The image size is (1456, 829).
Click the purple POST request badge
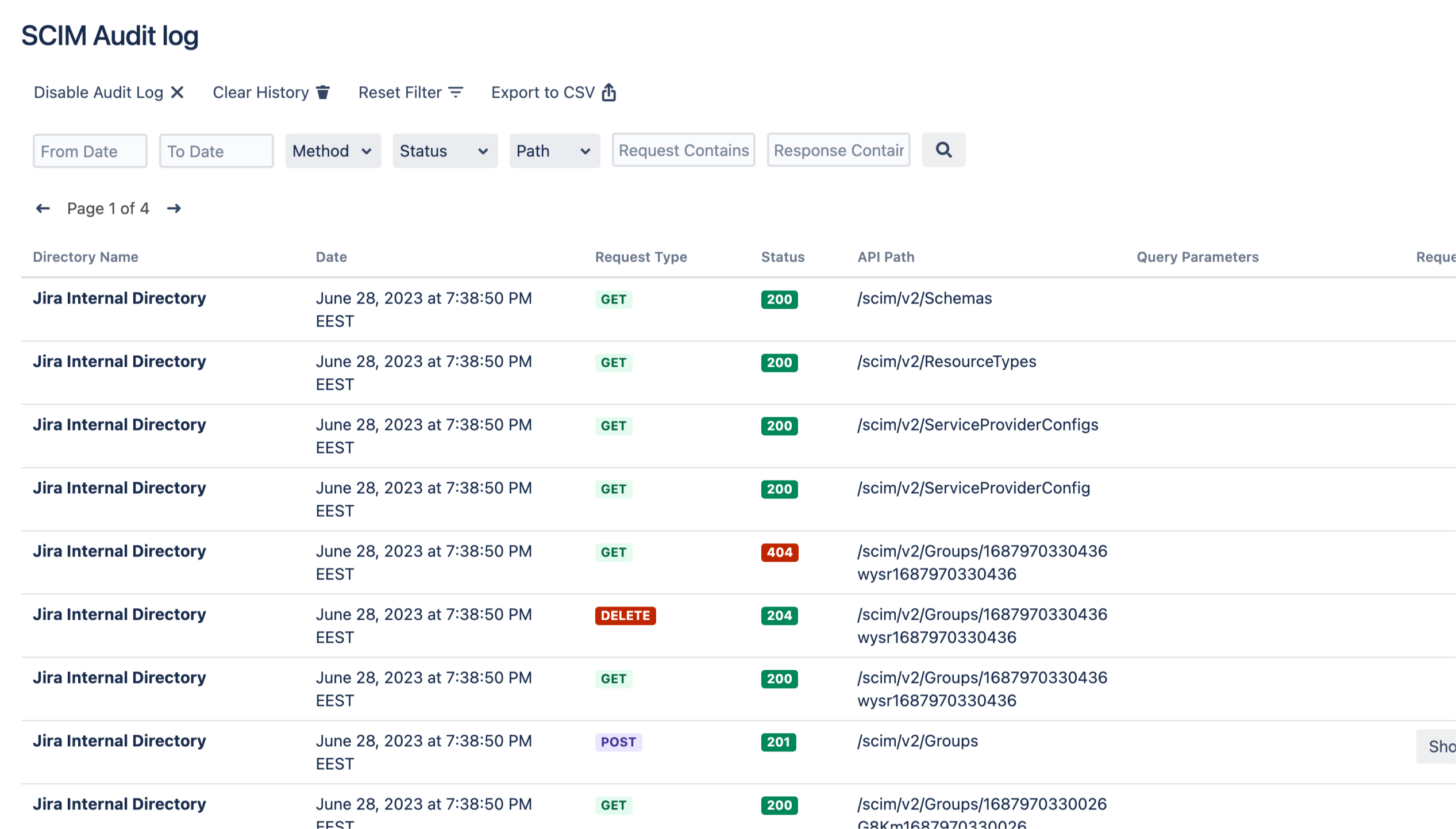618,742
